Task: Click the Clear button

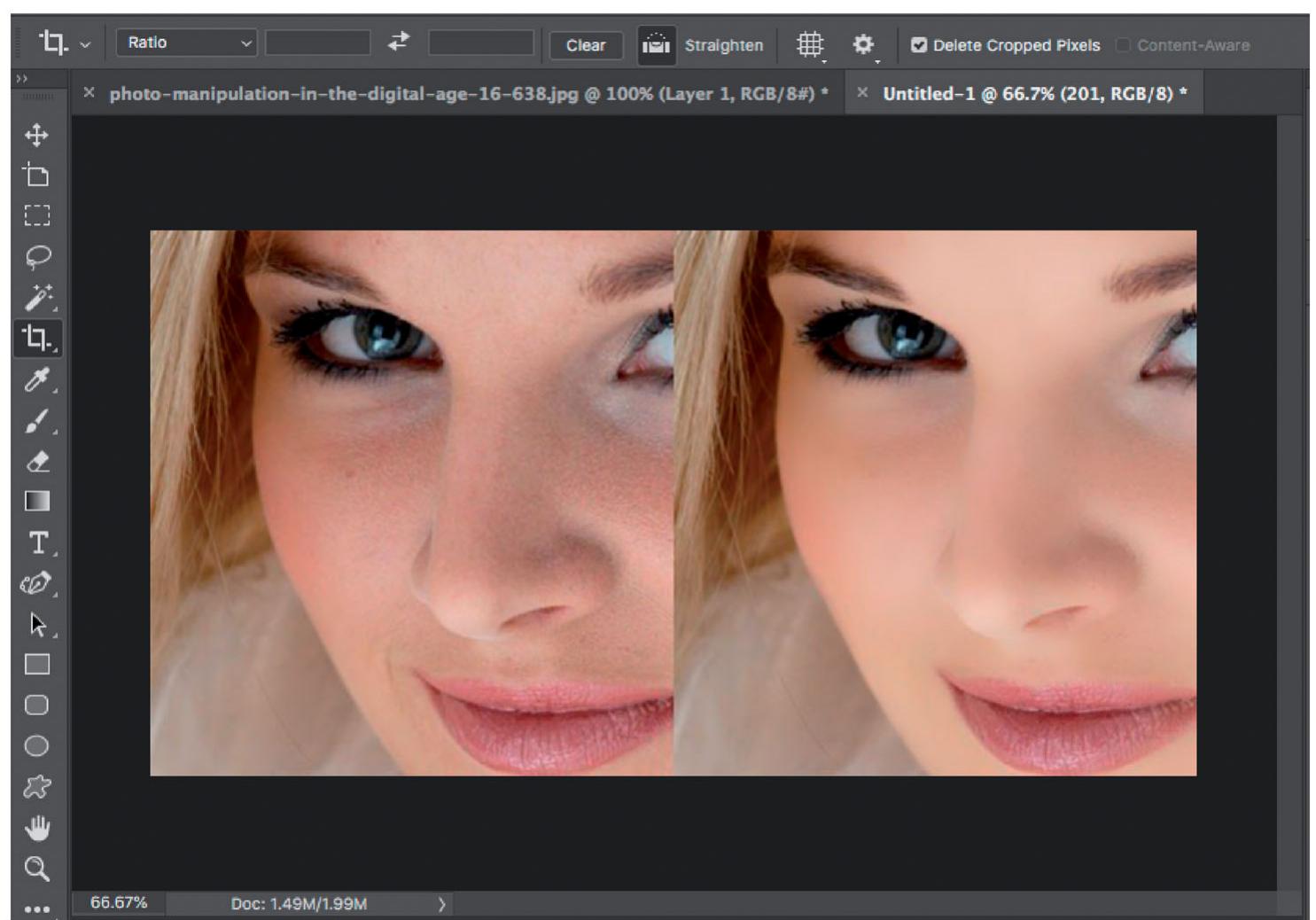Action: [x=586, y=45]
